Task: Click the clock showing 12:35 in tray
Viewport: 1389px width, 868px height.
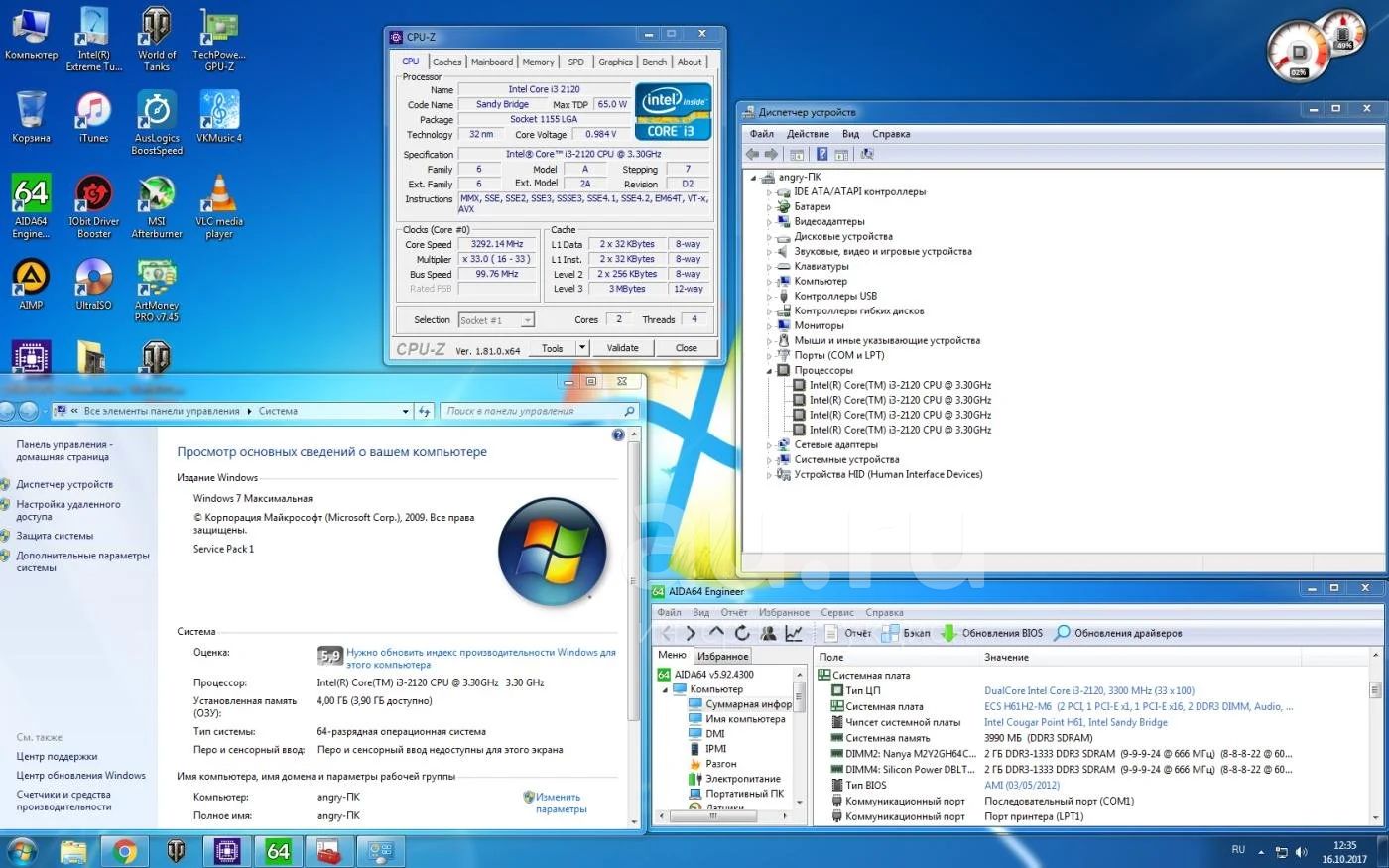Action: click(x=1344, y=845)
